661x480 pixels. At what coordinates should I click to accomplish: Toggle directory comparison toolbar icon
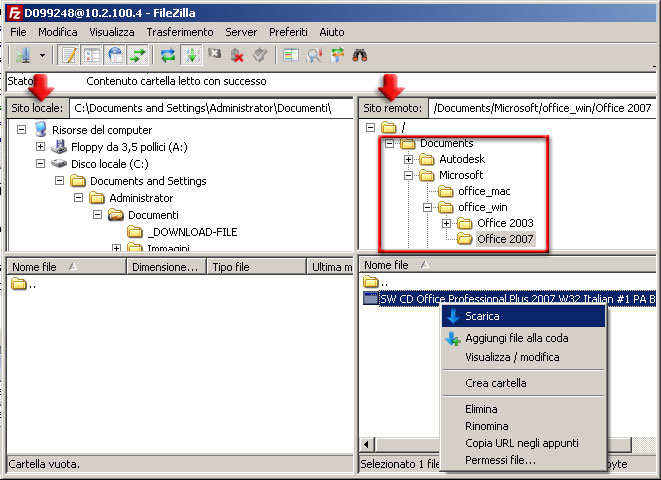point(314,55)
